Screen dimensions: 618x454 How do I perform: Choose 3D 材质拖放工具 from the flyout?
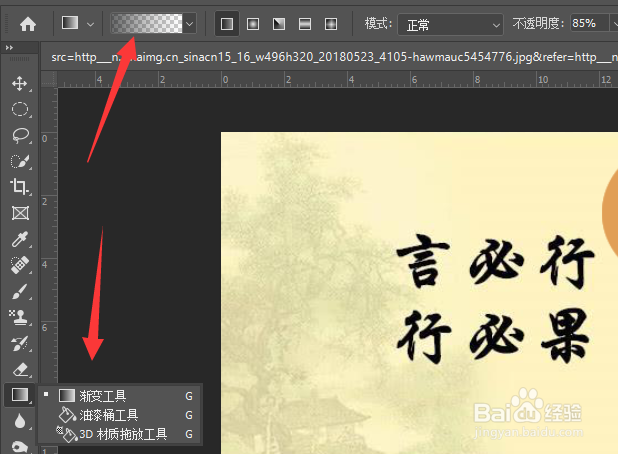(120, 434)
